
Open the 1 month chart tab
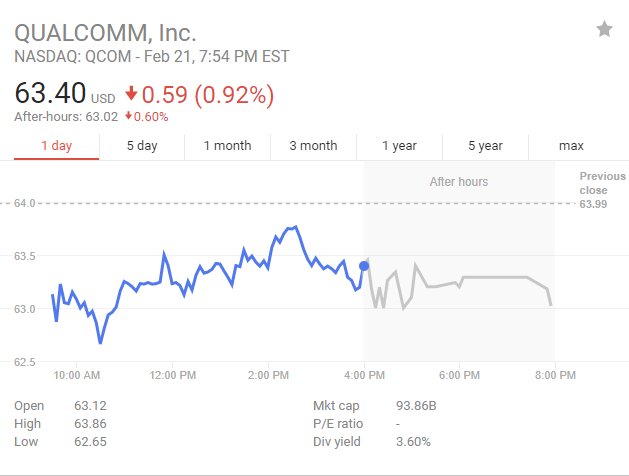tap(227, 146)
